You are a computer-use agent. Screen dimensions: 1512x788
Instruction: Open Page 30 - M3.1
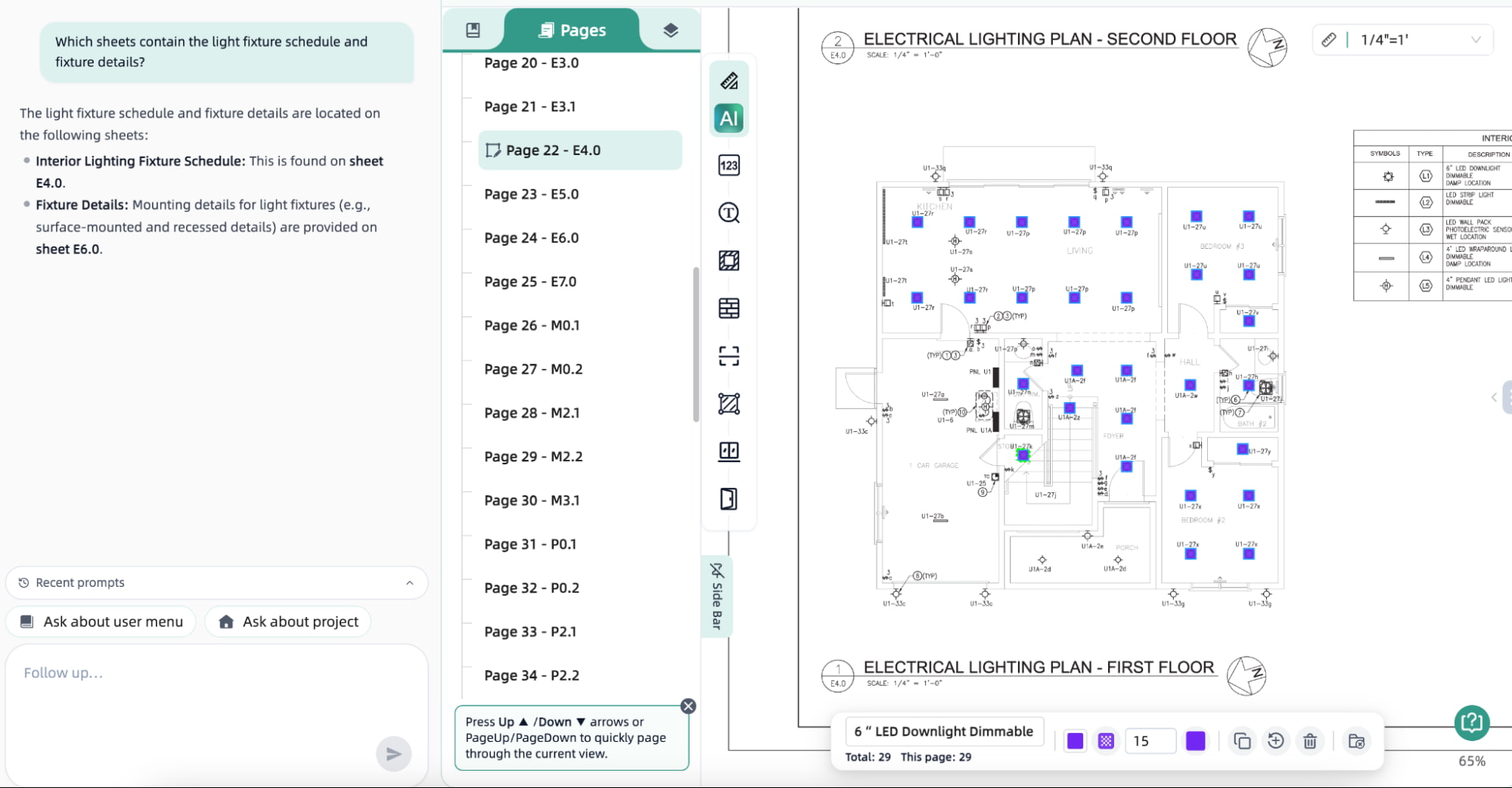coord(532,501)
